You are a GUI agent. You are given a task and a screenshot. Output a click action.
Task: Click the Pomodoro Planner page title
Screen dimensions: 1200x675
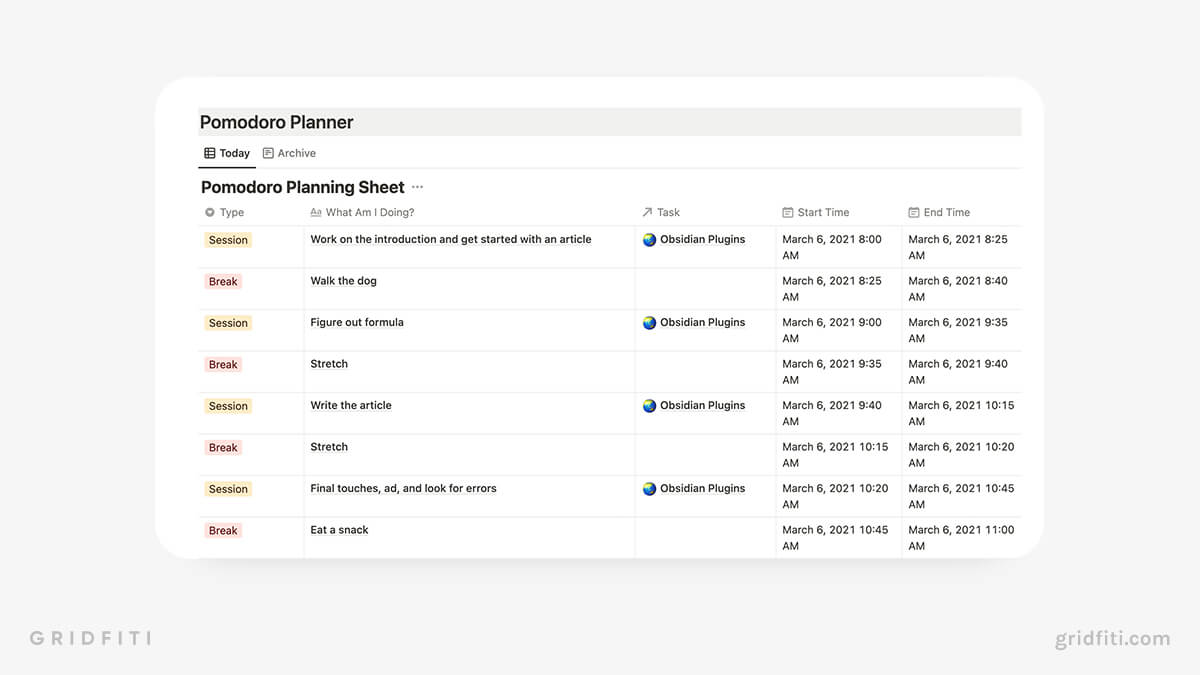(277, 122)
